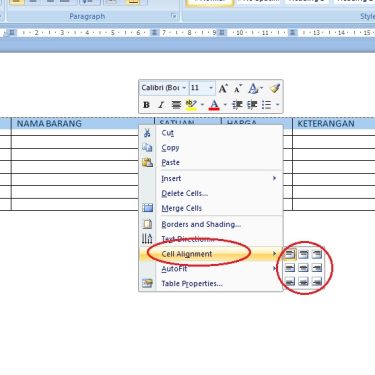Open Borders and Shading... dialog
This screenshot has height=375, width=375.
point(211,224)
